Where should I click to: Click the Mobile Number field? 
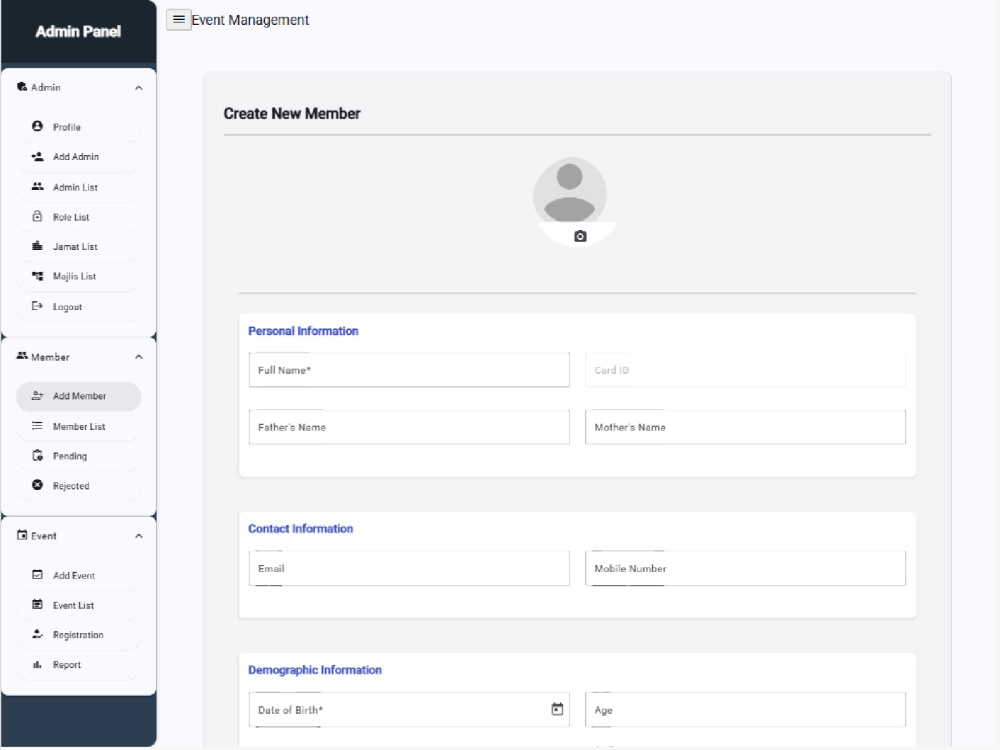(x=745, y=568)
